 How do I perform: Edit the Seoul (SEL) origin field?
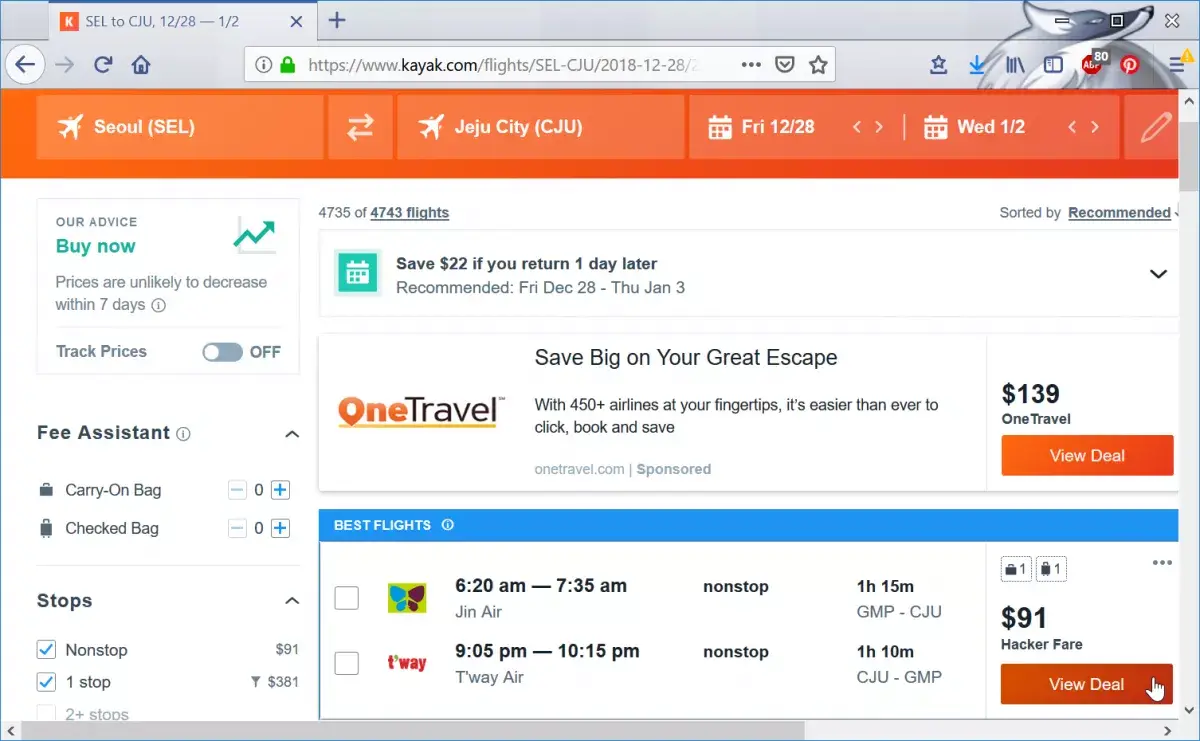[x=180, y=127]
